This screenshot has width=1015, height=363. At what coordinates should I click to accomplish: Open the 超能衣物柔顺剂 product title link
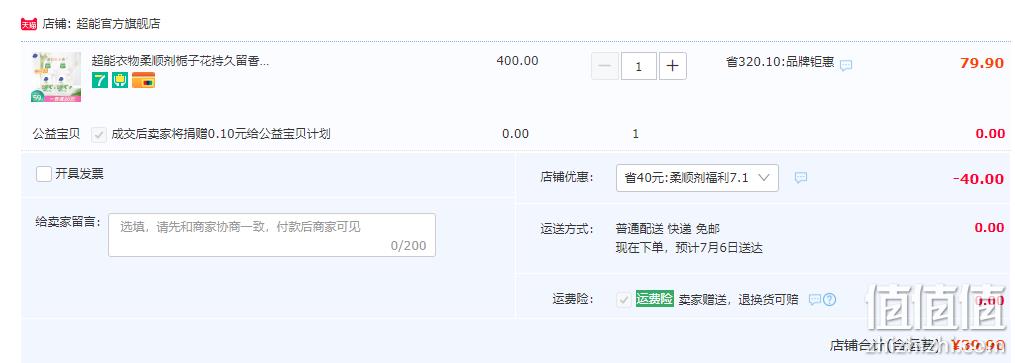[x=180, y=61]
